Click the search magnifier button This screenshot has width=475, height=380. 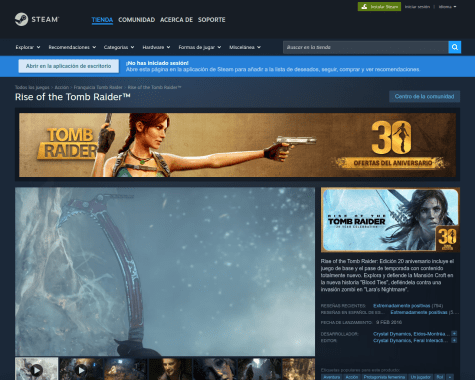[x=455, y=47]
